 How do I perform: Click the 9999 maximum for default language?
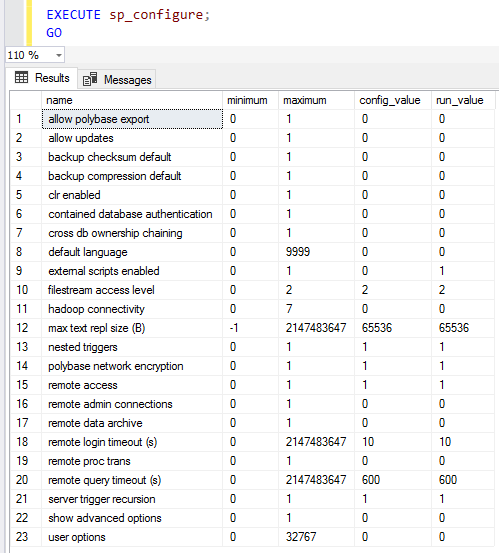316,252
